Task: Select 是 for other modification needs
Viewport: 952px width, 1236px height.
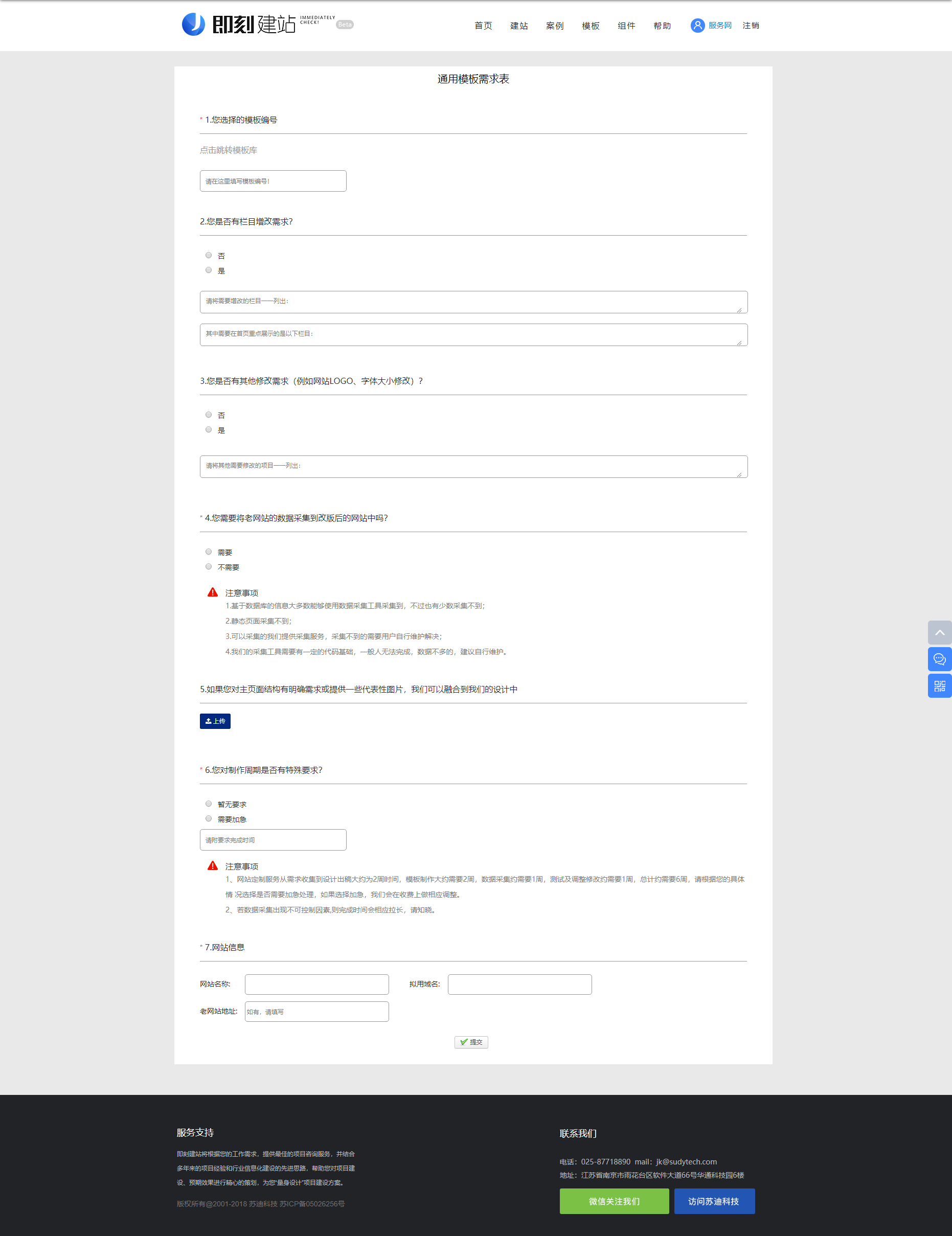Action: 209,429
